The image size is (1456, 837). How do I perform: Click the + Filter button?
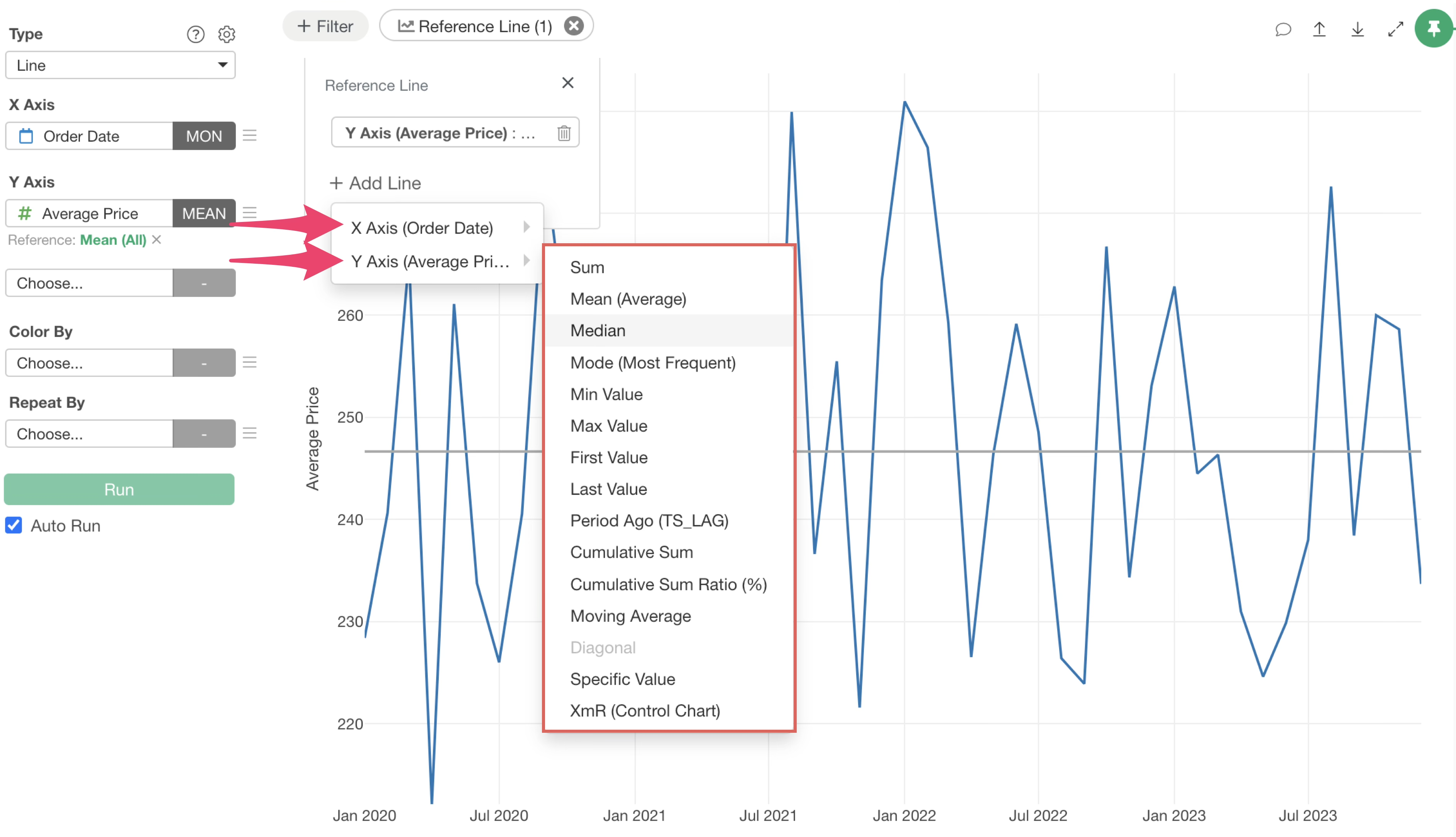click(x=325, y=26)
